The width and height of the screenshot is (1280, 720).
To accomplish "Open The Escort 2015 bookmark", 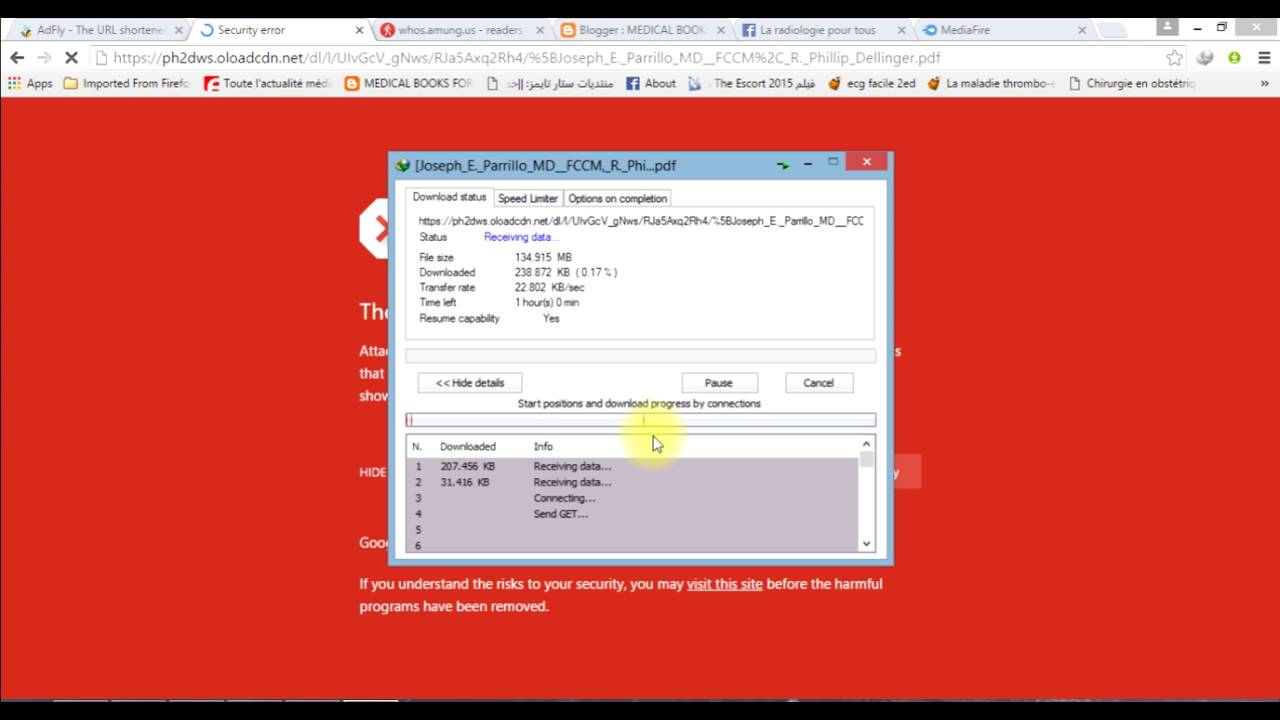I will (751, 84).
